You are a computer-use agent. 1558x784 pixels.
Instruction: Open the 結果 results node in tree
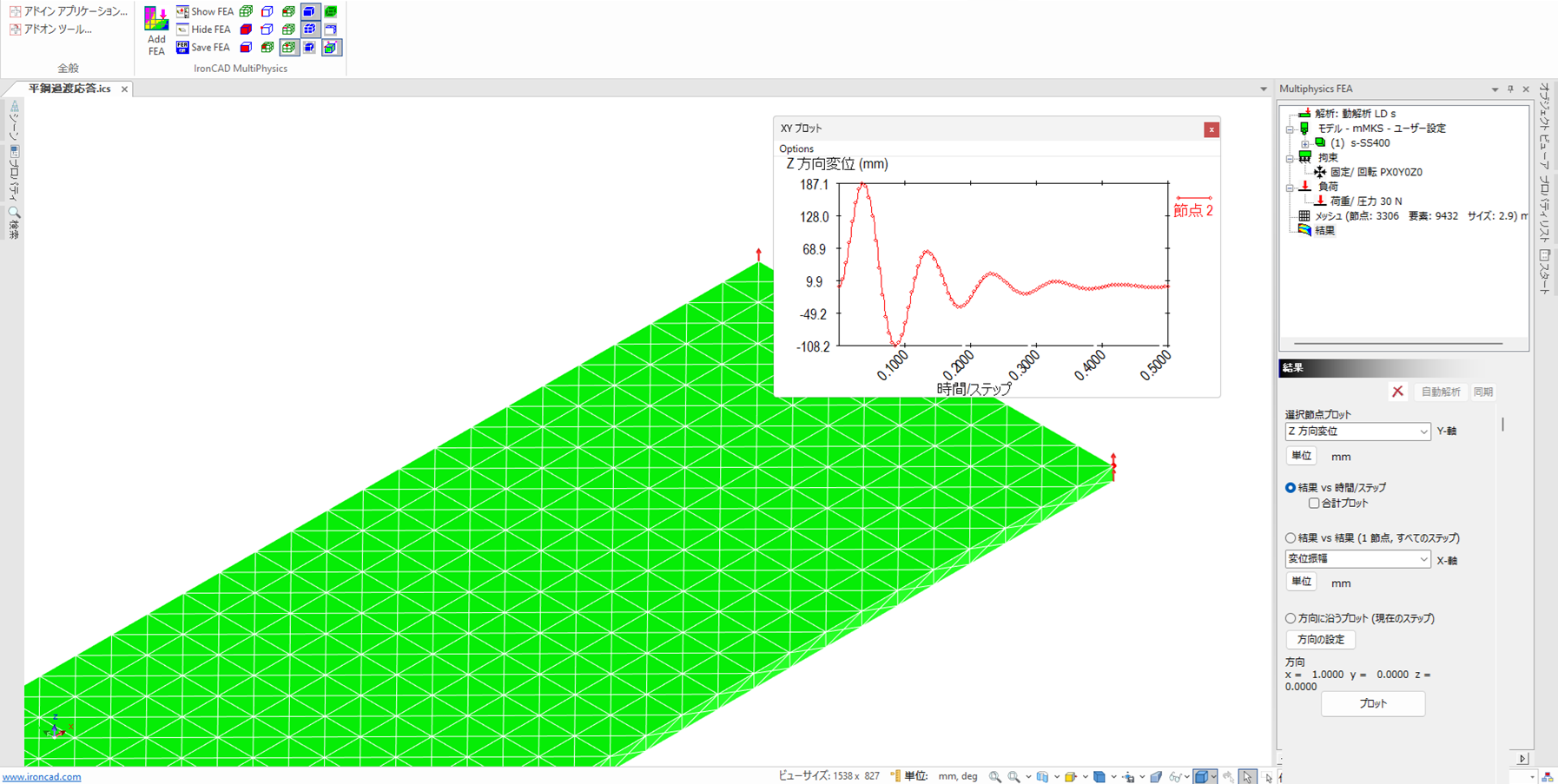point(1324,230)
